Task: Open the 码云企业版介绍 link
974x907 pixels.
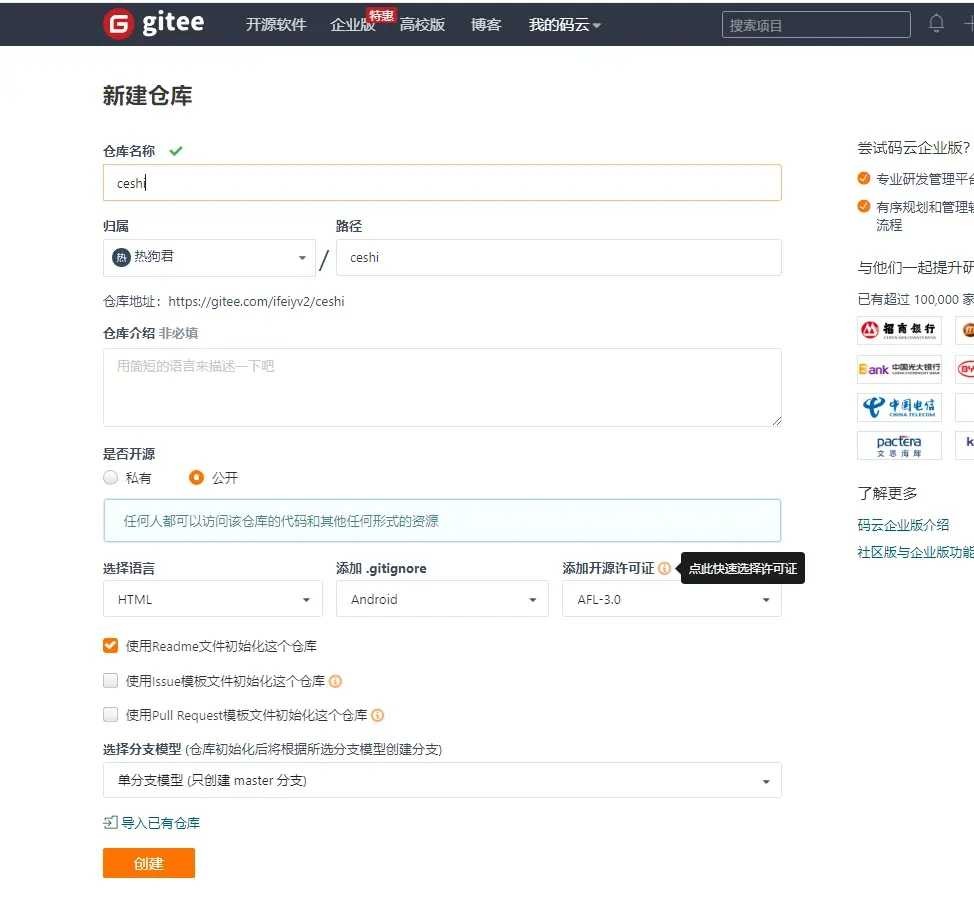Action: 903,525
